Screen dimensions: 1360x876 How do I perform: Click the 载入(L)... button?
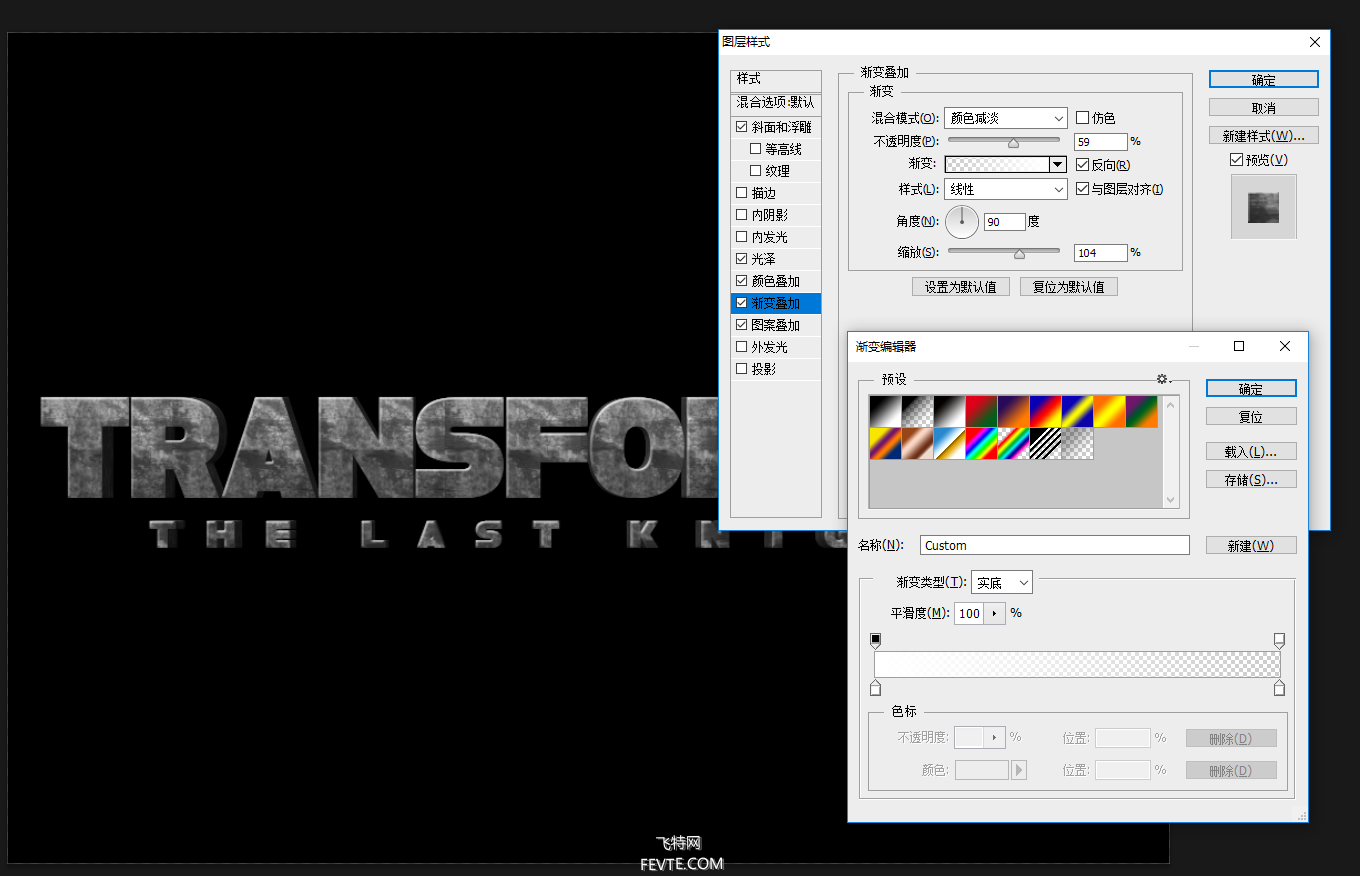click(1251, 452)
